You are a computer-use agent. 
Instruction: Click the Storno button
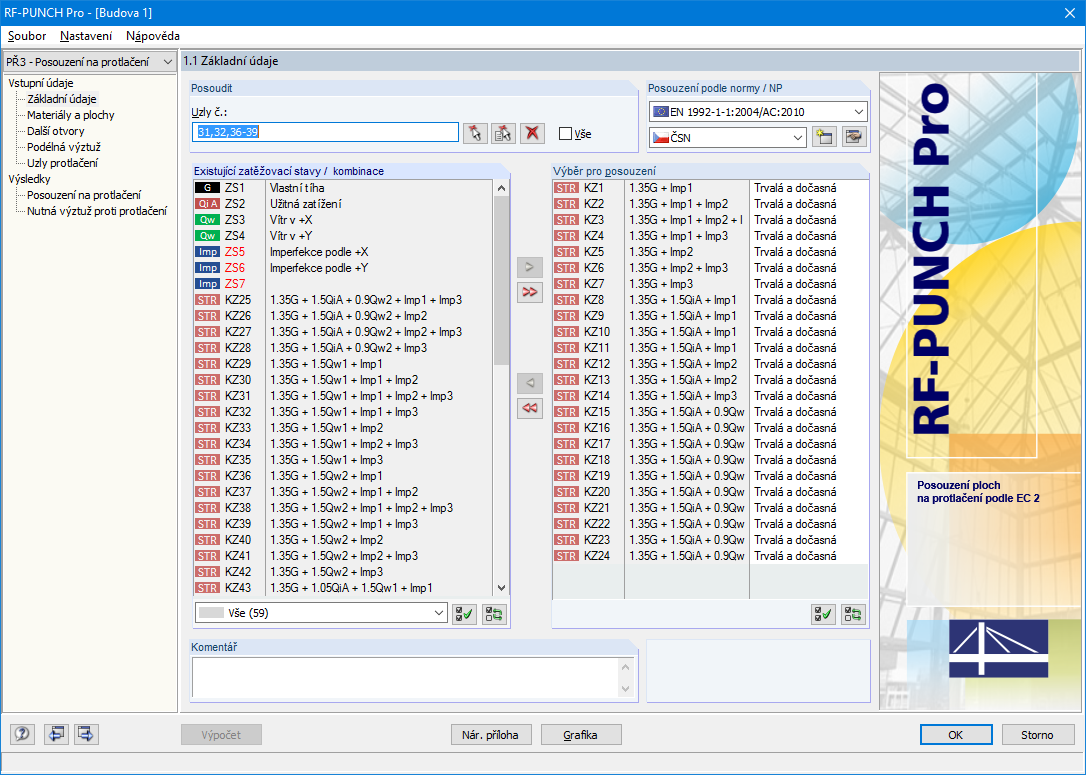coord(1037,735)
